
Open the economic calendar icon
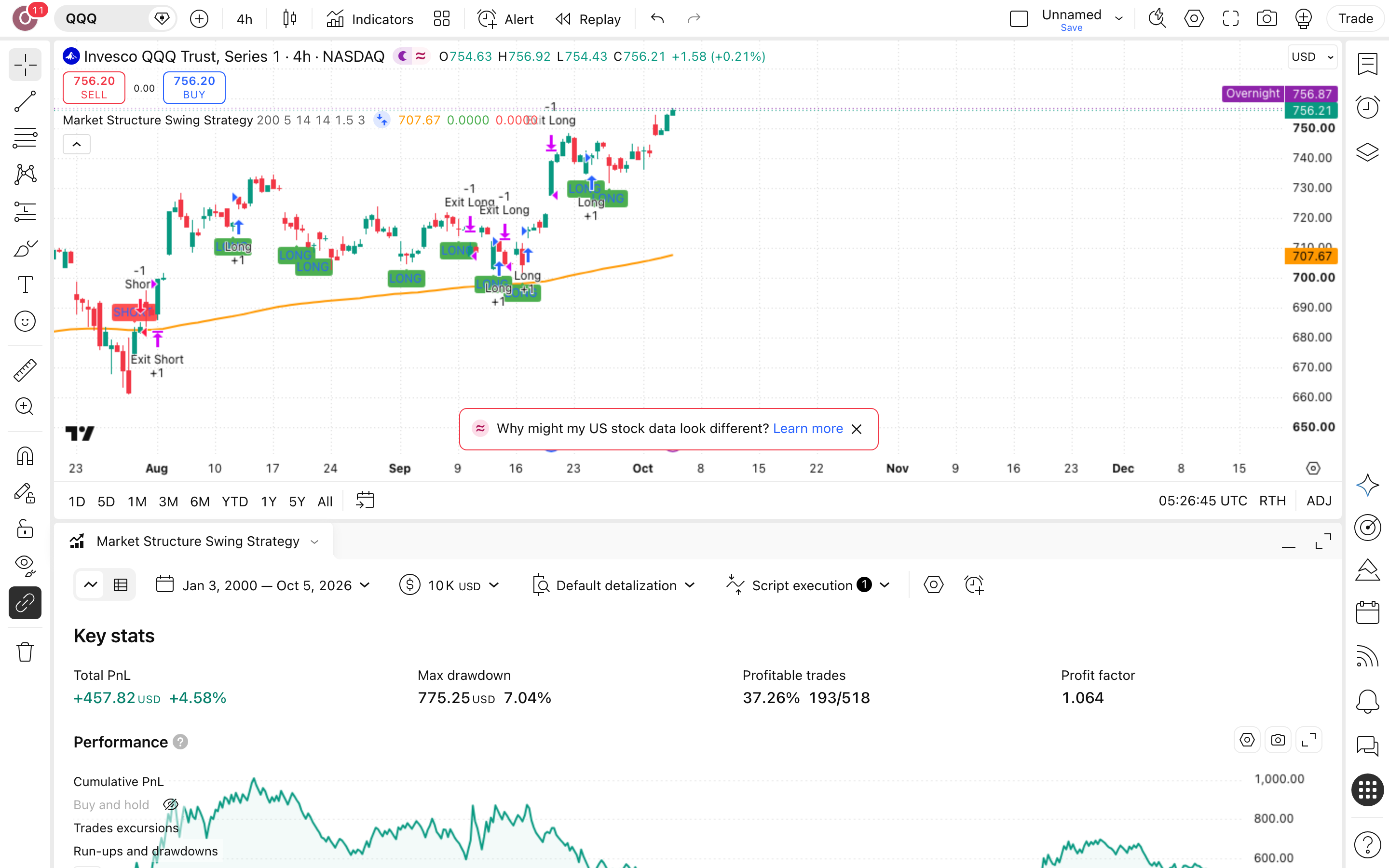click(x=1367, y=612)
